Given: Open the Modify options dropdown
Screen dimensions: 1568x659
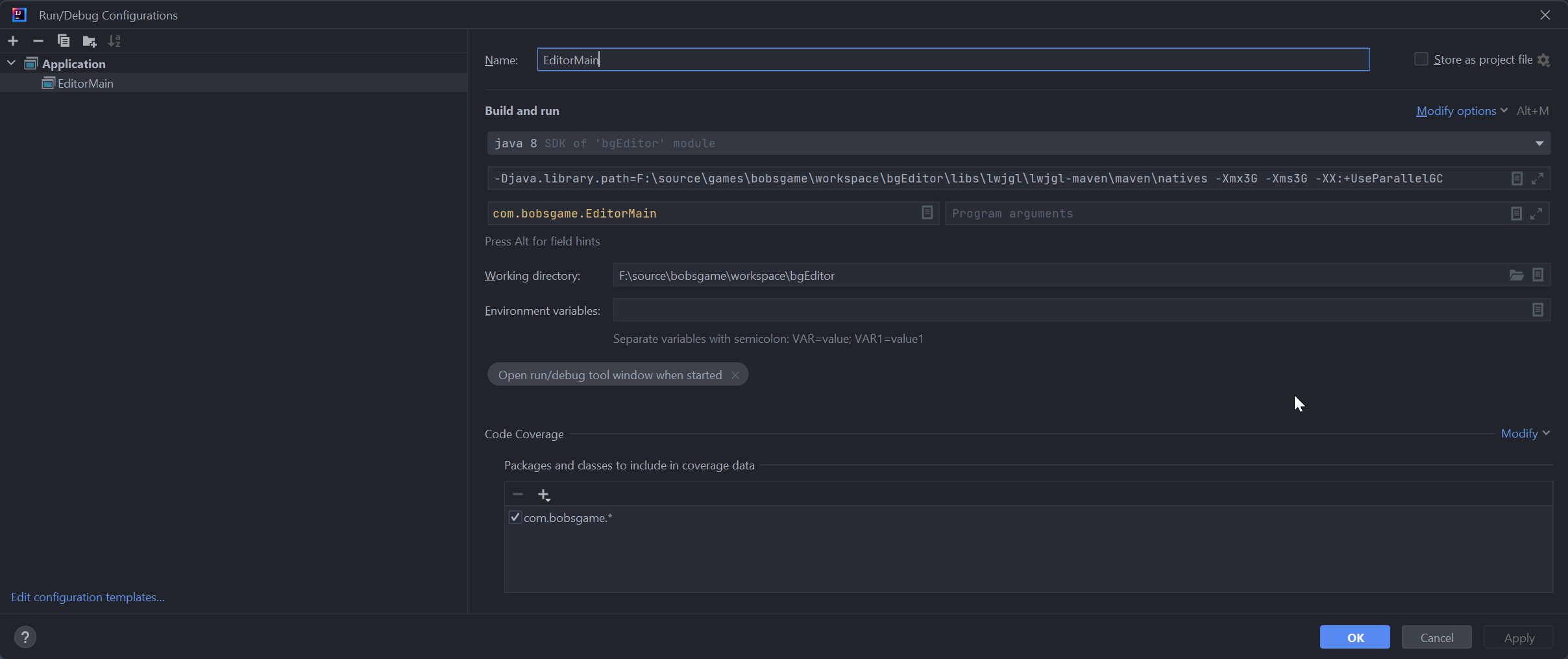Looking at the screenshot, I should [x=1462, y=111].
